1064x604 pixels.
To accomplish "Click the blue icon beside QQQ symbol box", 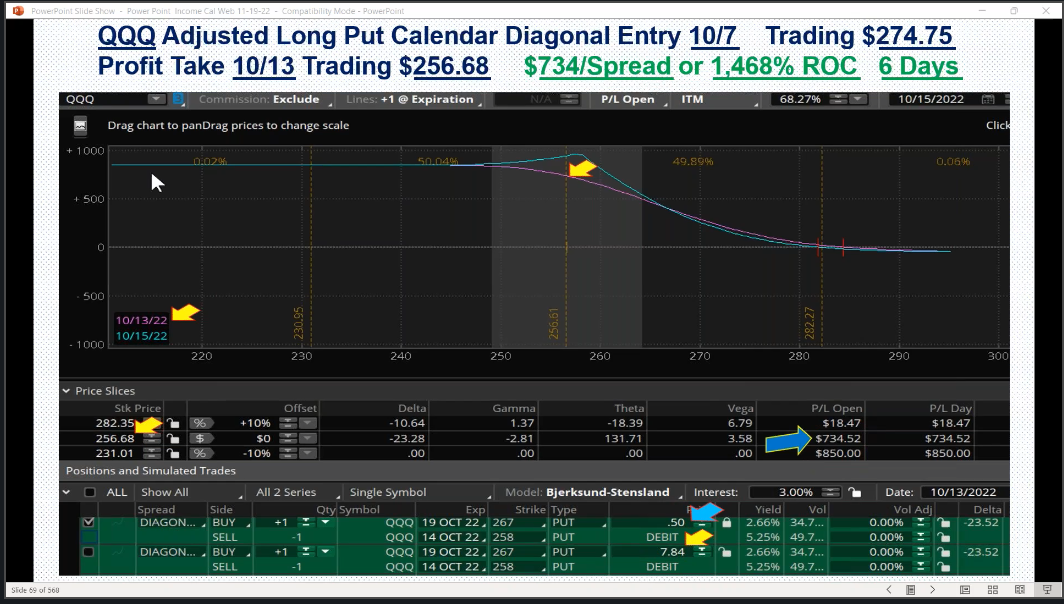I will 178,99.
